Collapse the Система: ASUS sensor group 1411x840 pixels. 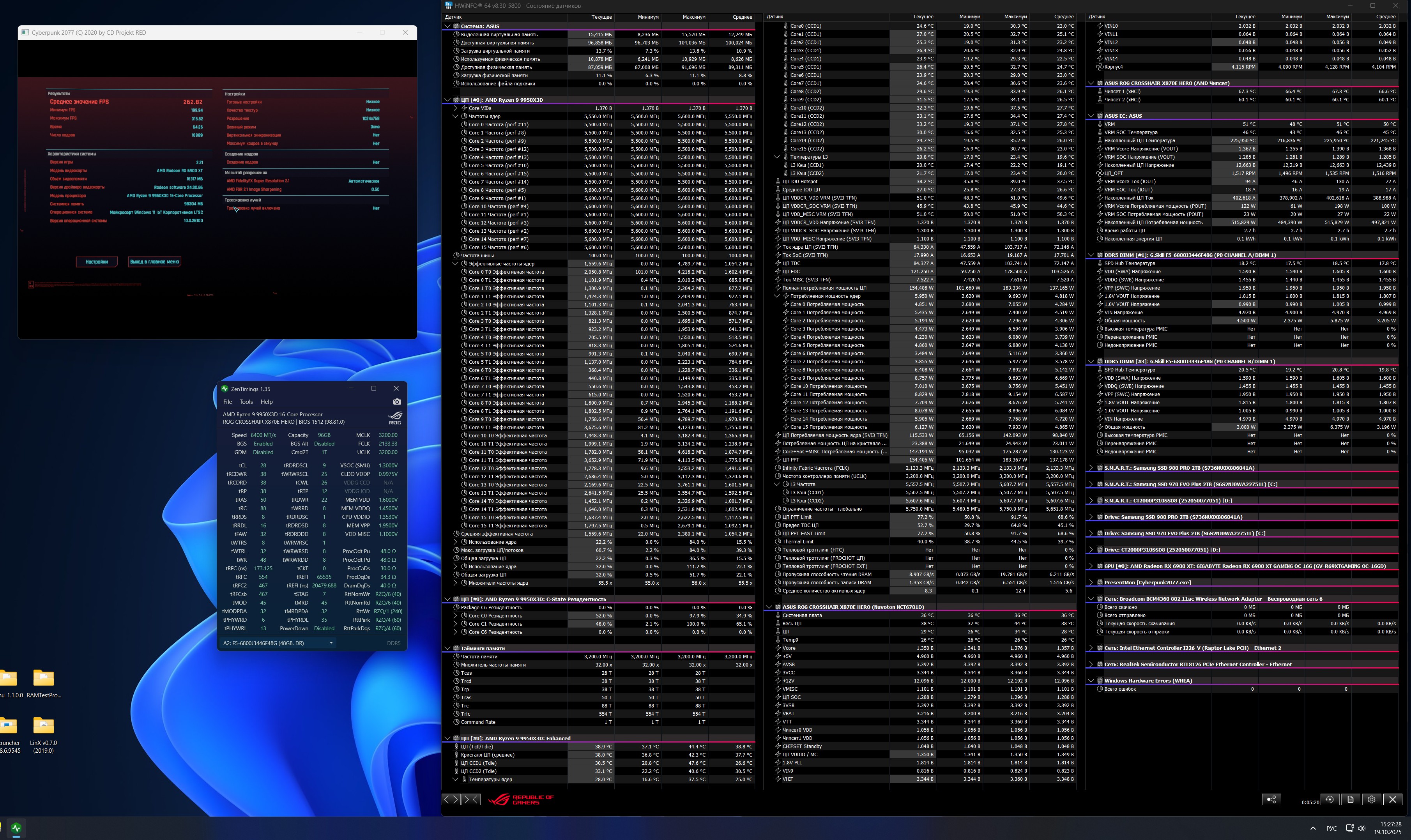[448, 26]
